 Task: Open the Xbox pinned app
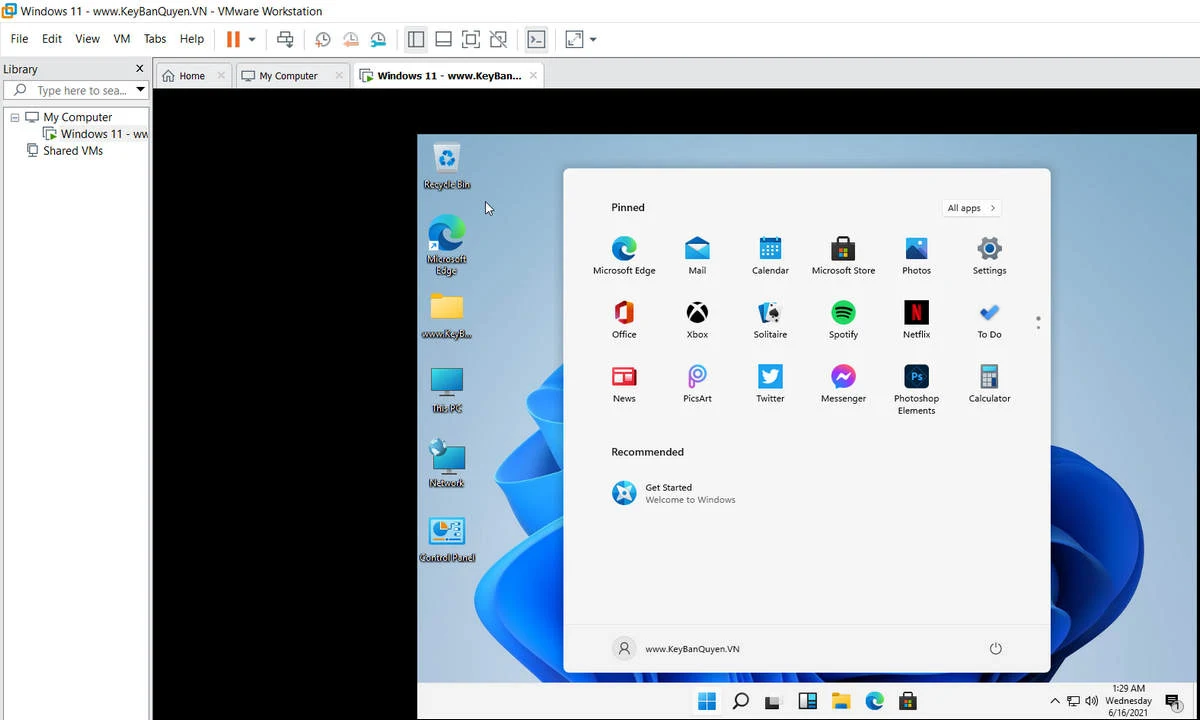(x=697, y=320)
